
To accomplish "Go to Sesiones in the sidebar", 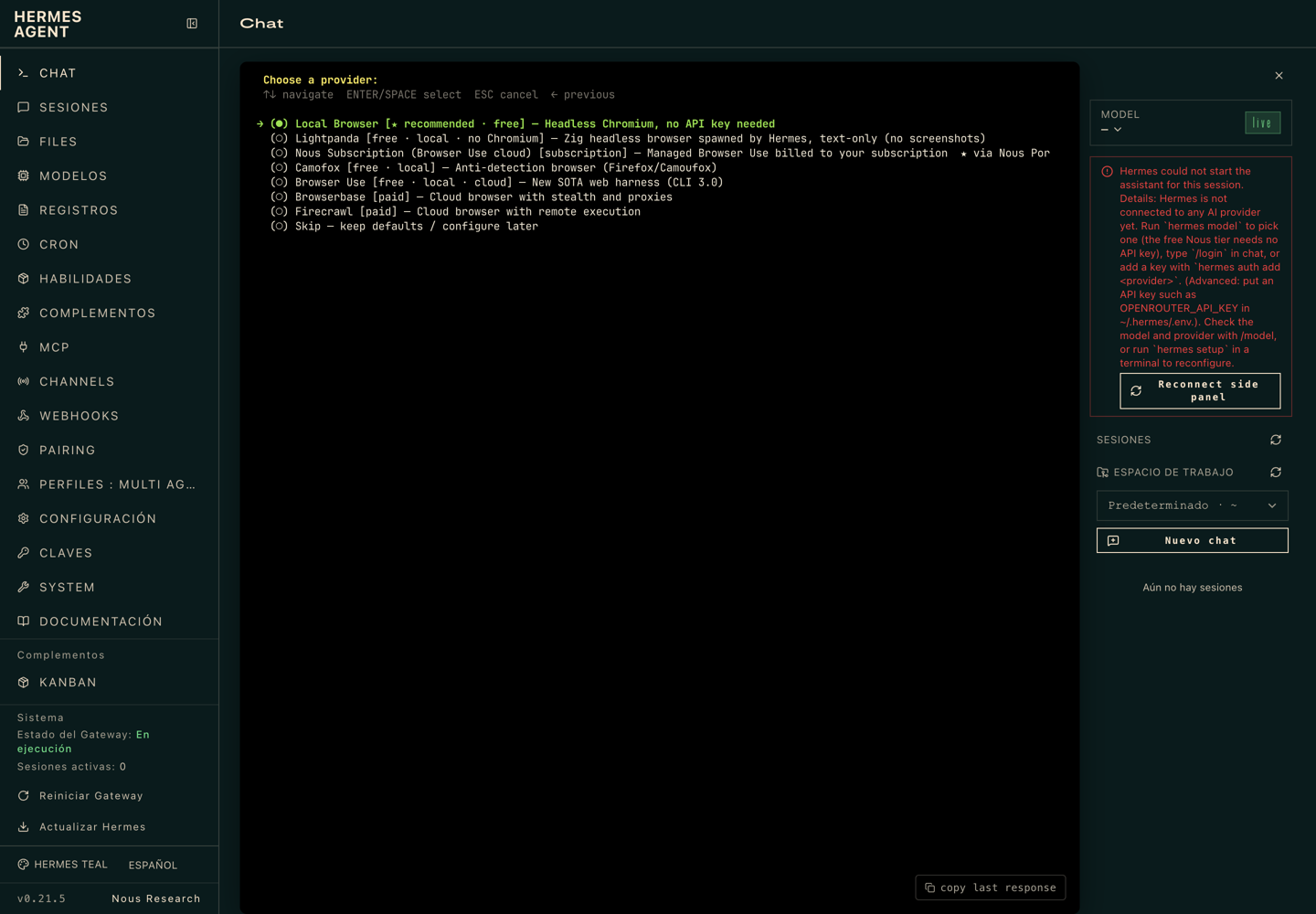I will [x=110, y=108].
